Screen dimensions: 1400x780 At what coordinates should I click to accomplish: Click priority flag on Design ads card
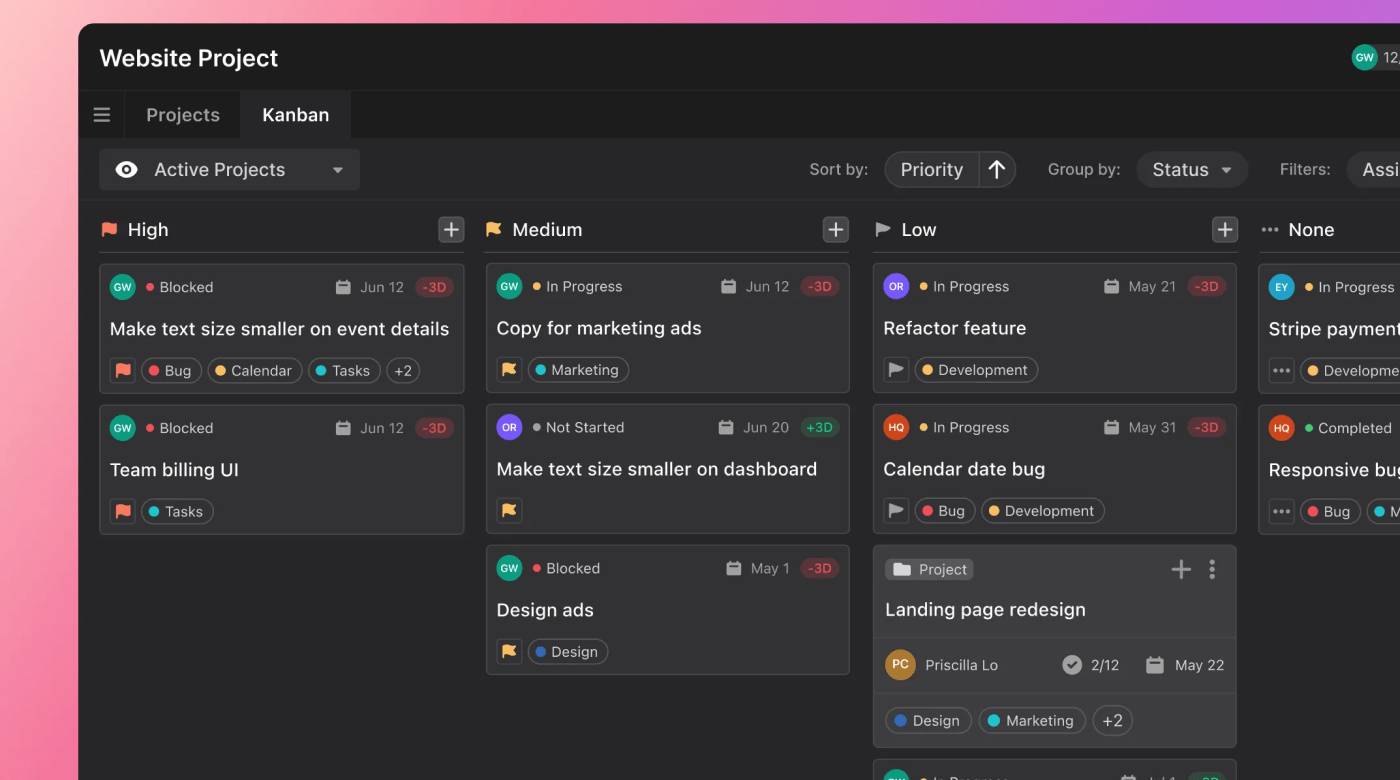509,652
